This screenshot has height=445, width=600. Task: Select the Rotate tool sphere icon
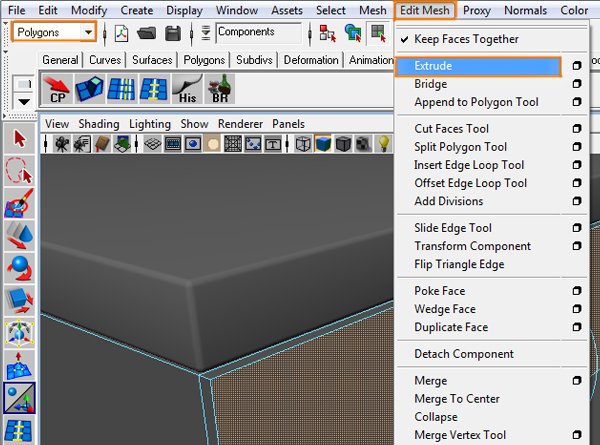tap(19, 268)
